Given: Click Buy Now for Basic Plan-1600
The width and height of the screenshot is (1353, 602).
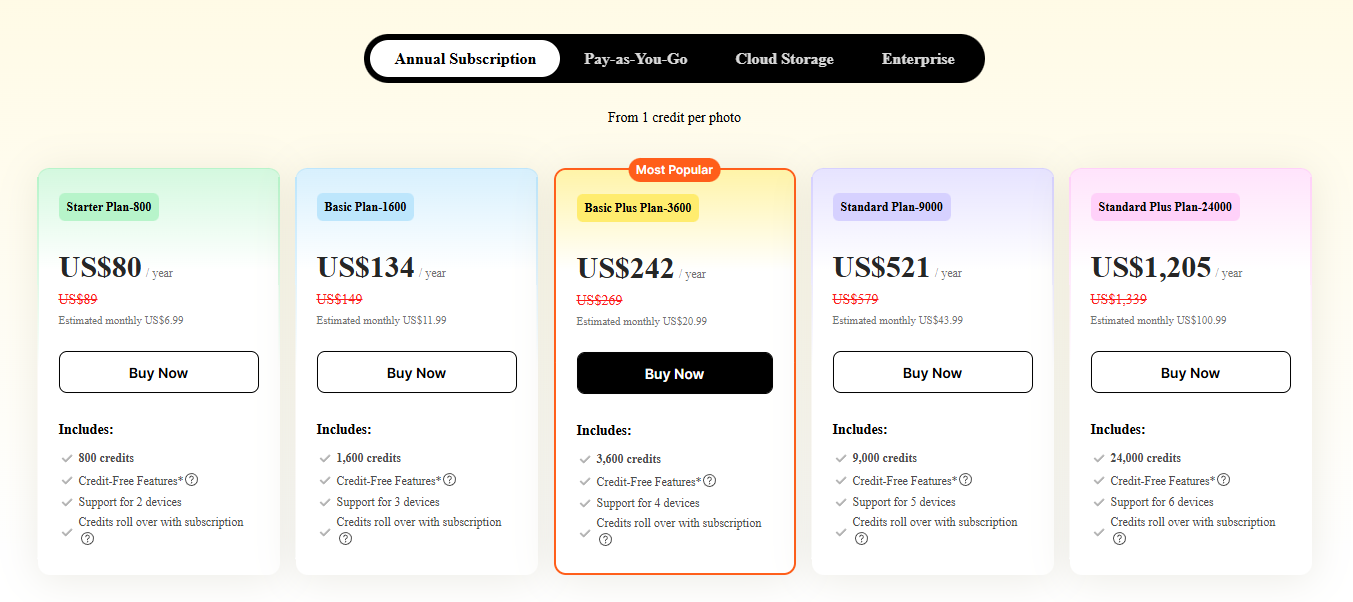Looking at the screenshot, I should pos(417,373).
